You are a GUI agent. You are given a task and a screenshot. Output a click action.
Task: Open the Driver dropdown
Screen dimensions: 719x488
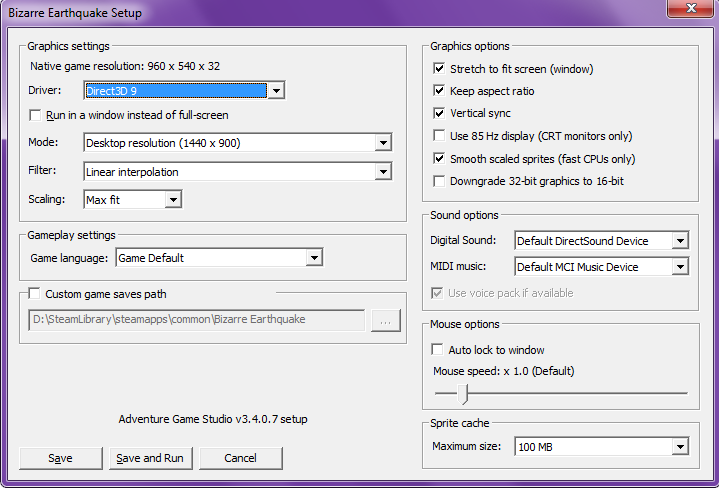pyautogui.click(x=277, y=91)
